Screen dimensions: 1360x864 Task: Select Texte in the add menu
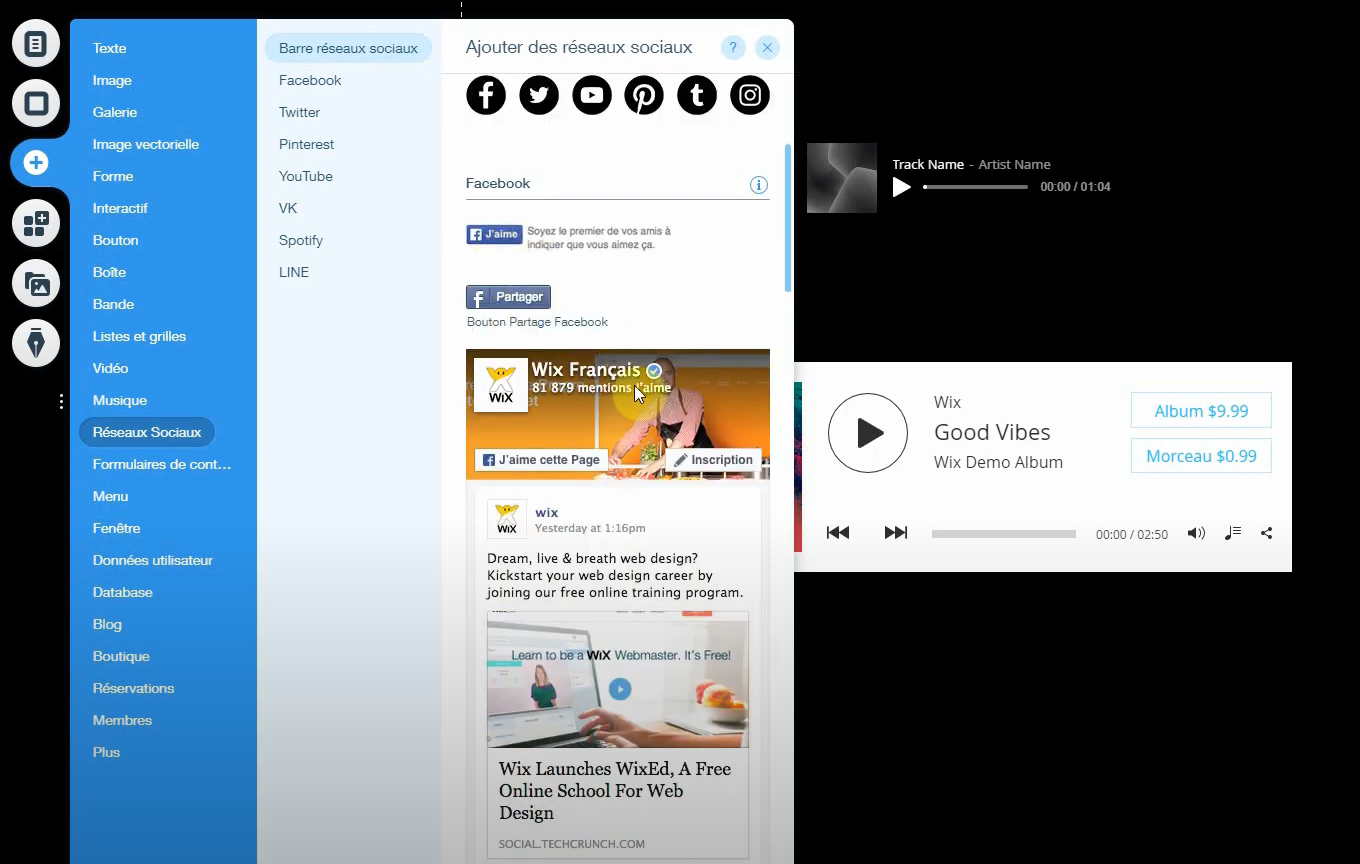(110, 48)
